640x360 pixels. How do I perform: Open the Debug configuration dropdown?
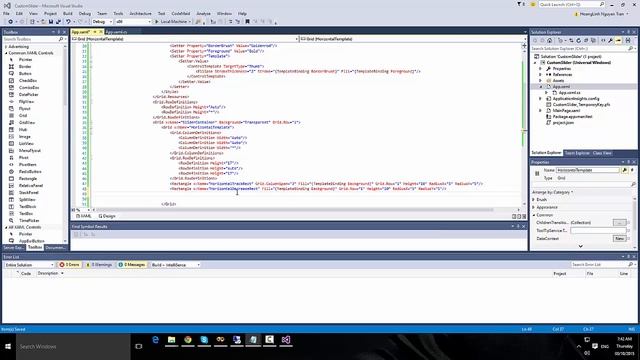click(x=102, y=22)
